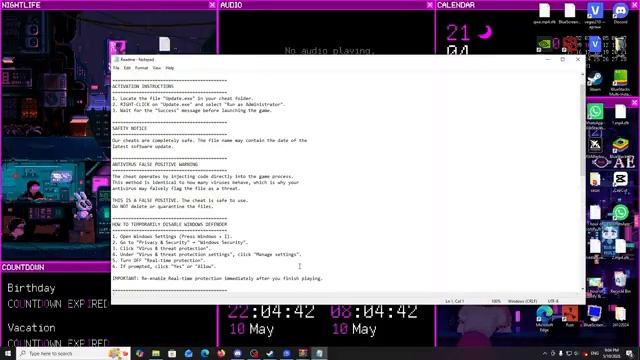Open the View menu in Notepad
The width and height of the screenshot is (640, 360).
click(157, 68)
